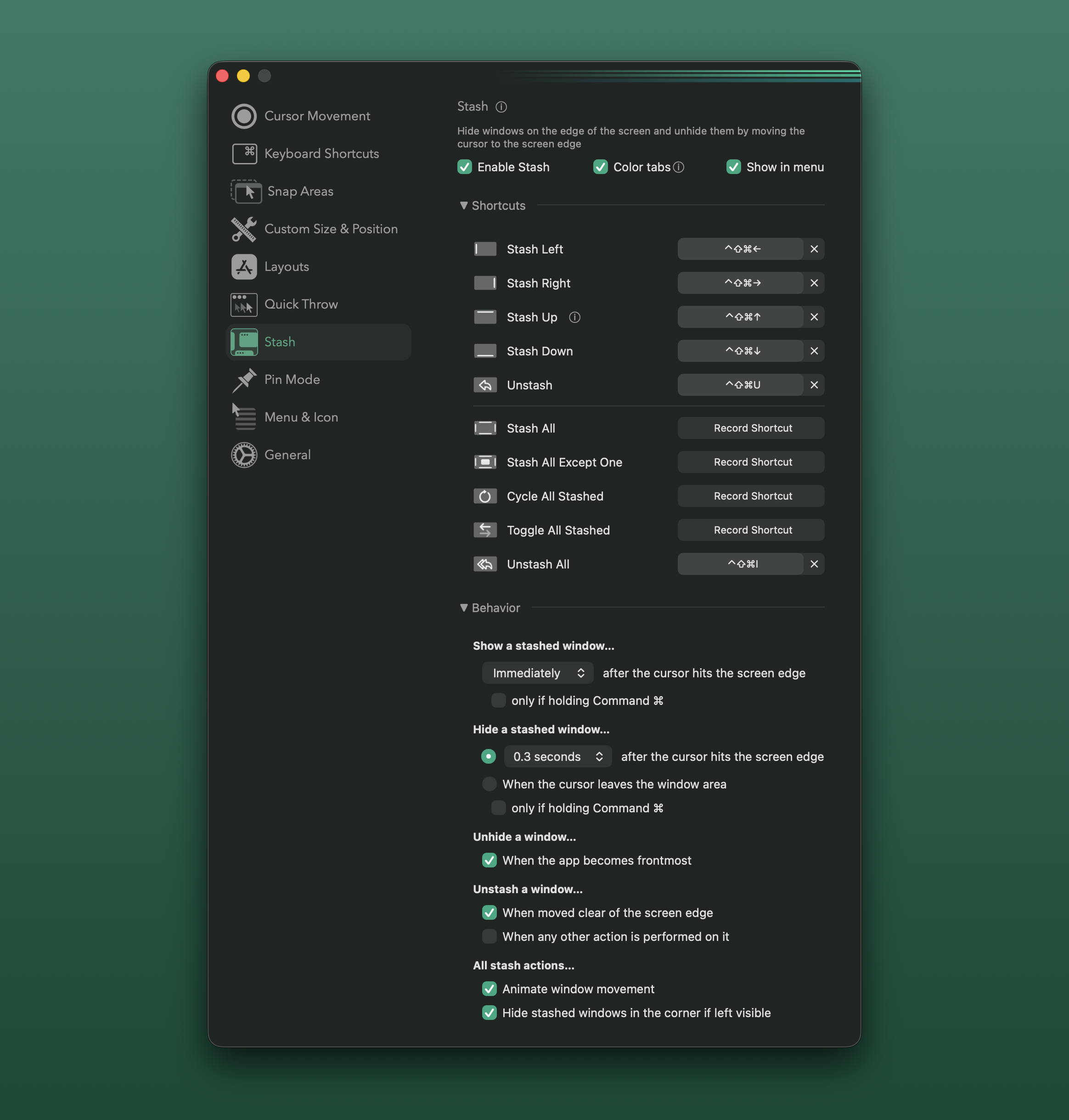Click the Stash Left window icon
This screenshot has height=1120, width=1069.
pos(485,249)
